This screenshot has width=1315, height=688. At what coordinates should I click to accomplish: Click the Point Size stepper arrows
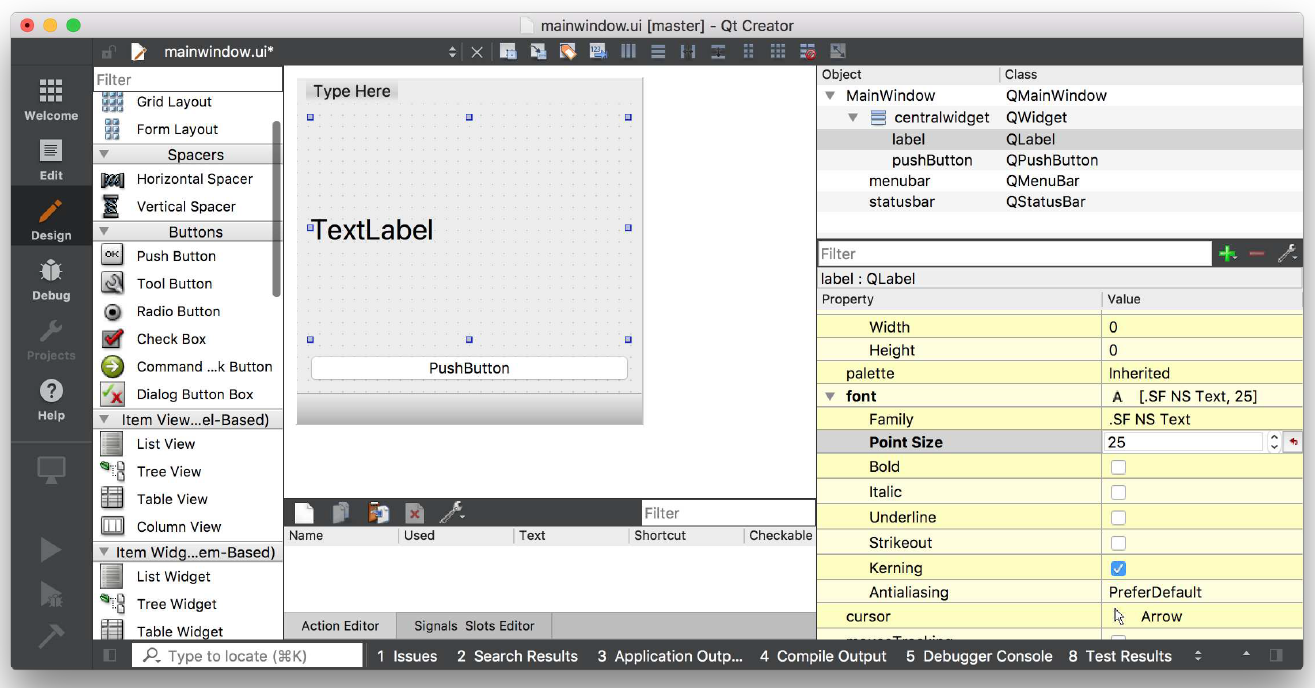(x=1274, y=442)
